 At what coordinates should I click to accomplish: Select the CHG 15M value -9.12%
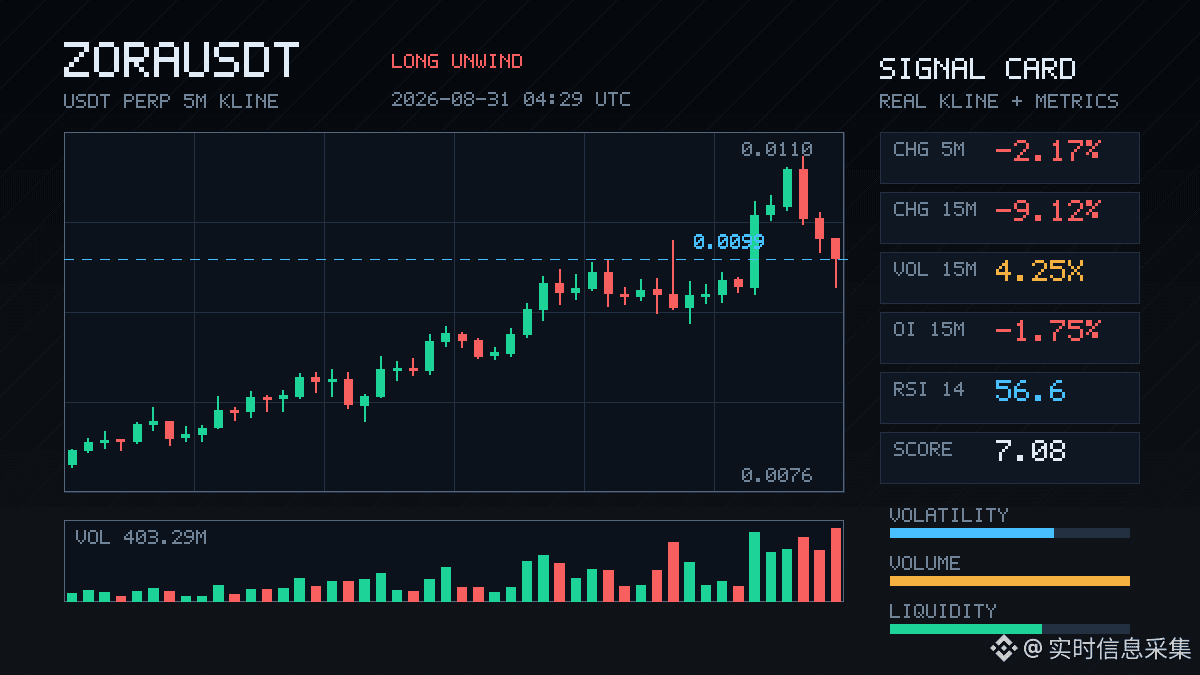(x=1047, y=211)
